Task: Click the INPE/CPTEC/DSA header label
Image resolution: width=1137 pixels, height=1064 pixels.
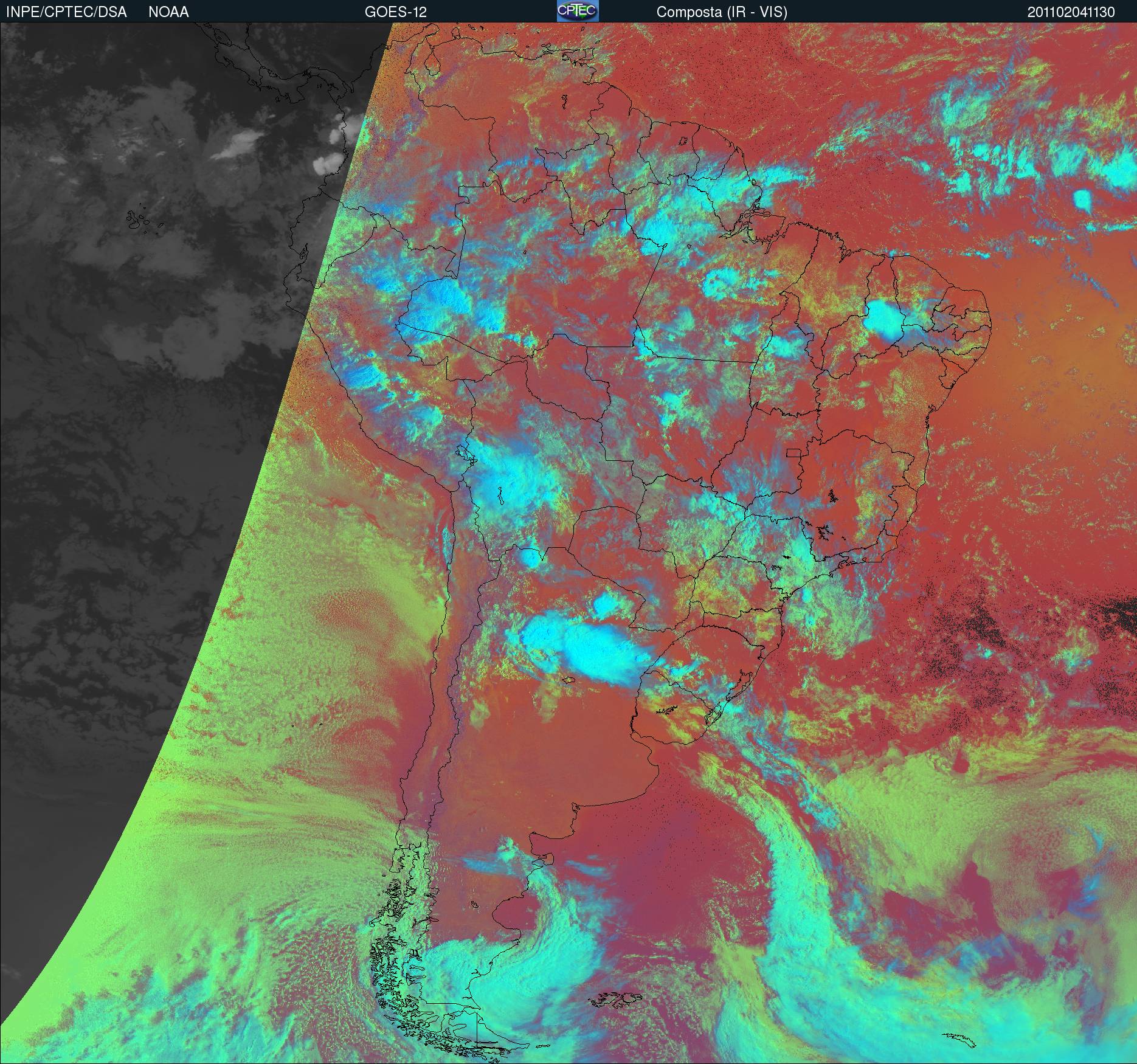Action: point(66,12)
